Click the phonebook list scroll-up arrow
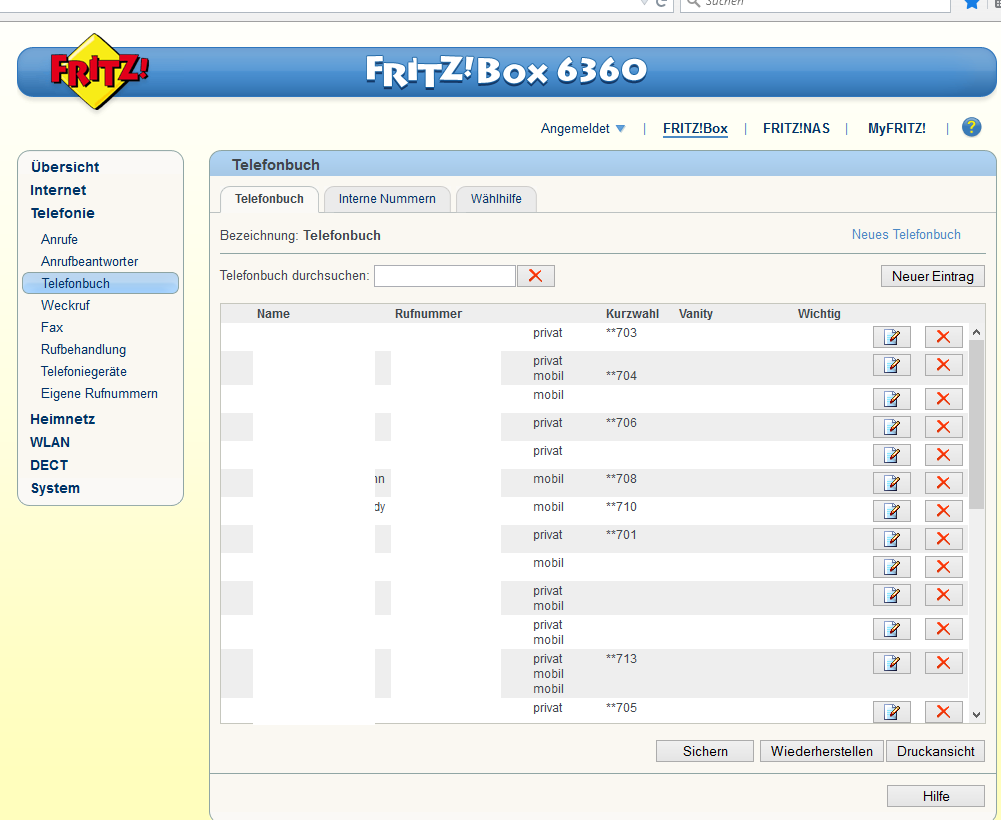Viewport: 1001px width, 820px height. [976, 331]
